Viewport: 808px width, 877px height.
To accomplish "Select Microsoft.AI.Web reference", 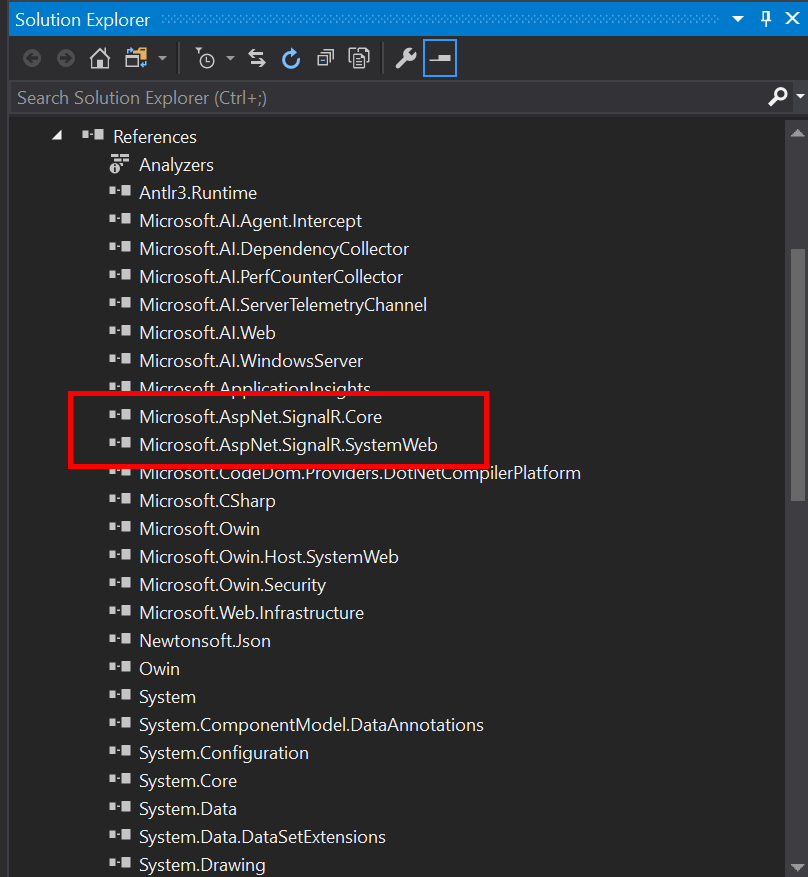I will [207, 333].
